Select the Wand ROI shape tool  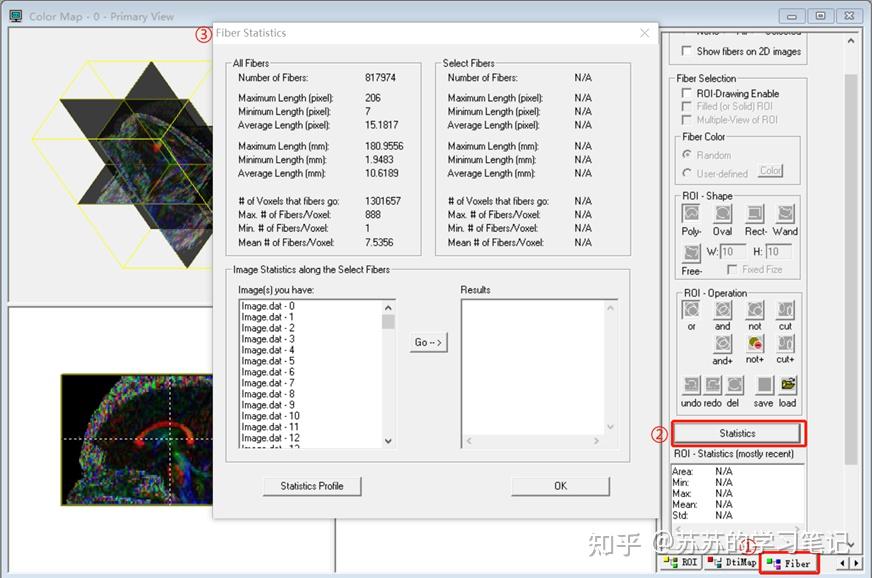[786, 214]
